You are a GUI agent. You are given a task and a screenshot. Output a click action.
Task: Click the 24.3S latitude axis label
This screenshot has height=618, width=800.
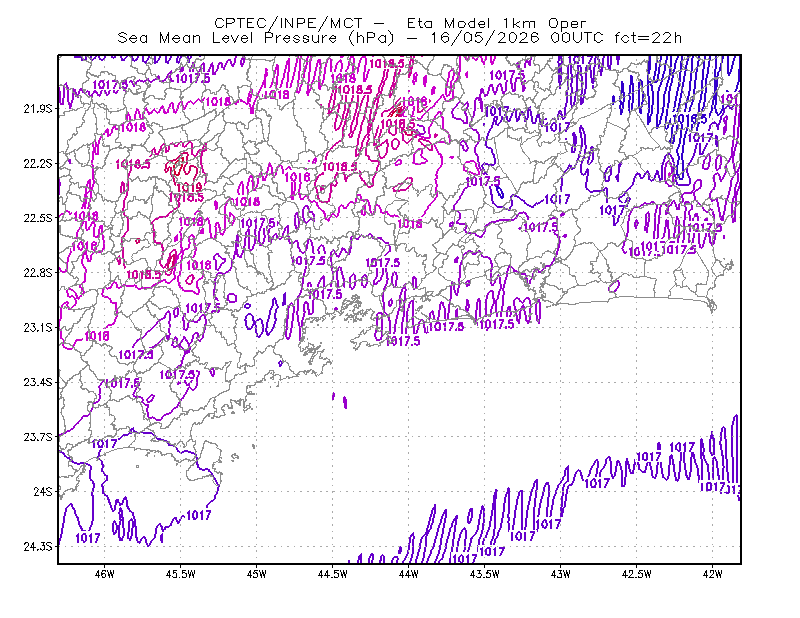click(x=38, y=547)
